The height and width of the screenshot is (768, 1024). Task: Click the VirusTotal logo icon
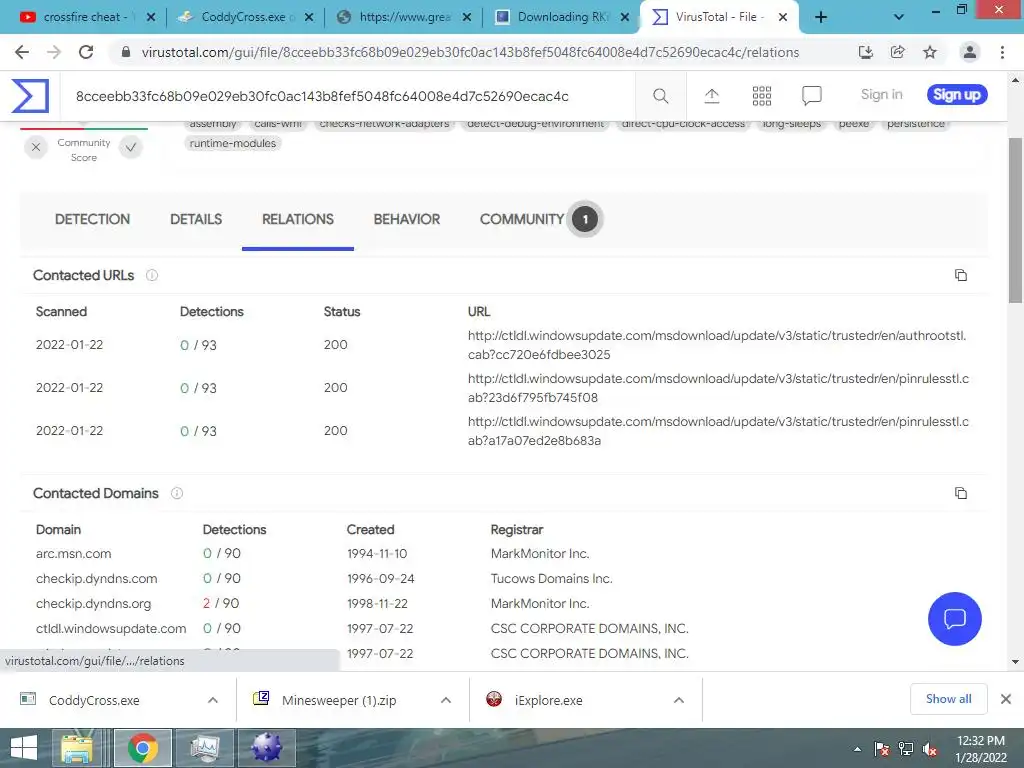(30, 95)
